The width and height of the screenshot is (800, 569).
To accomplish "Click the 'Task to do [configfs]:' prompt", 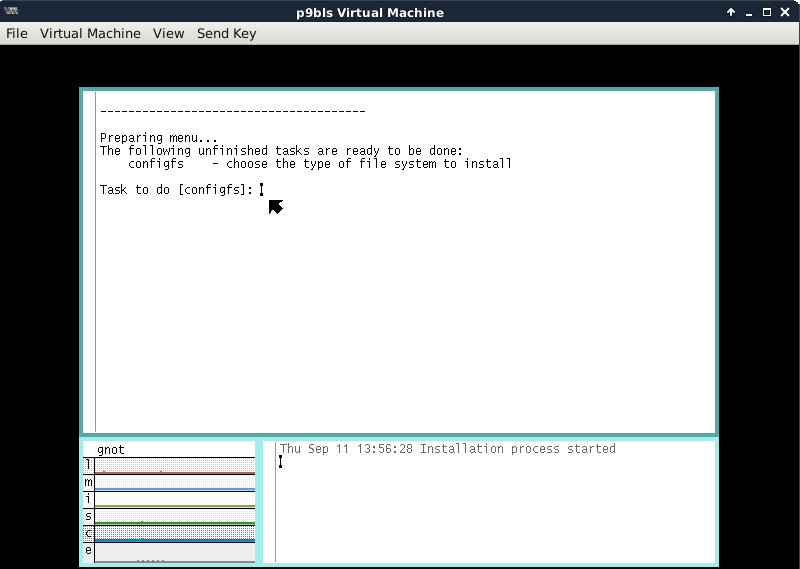I will pos(176,190).
